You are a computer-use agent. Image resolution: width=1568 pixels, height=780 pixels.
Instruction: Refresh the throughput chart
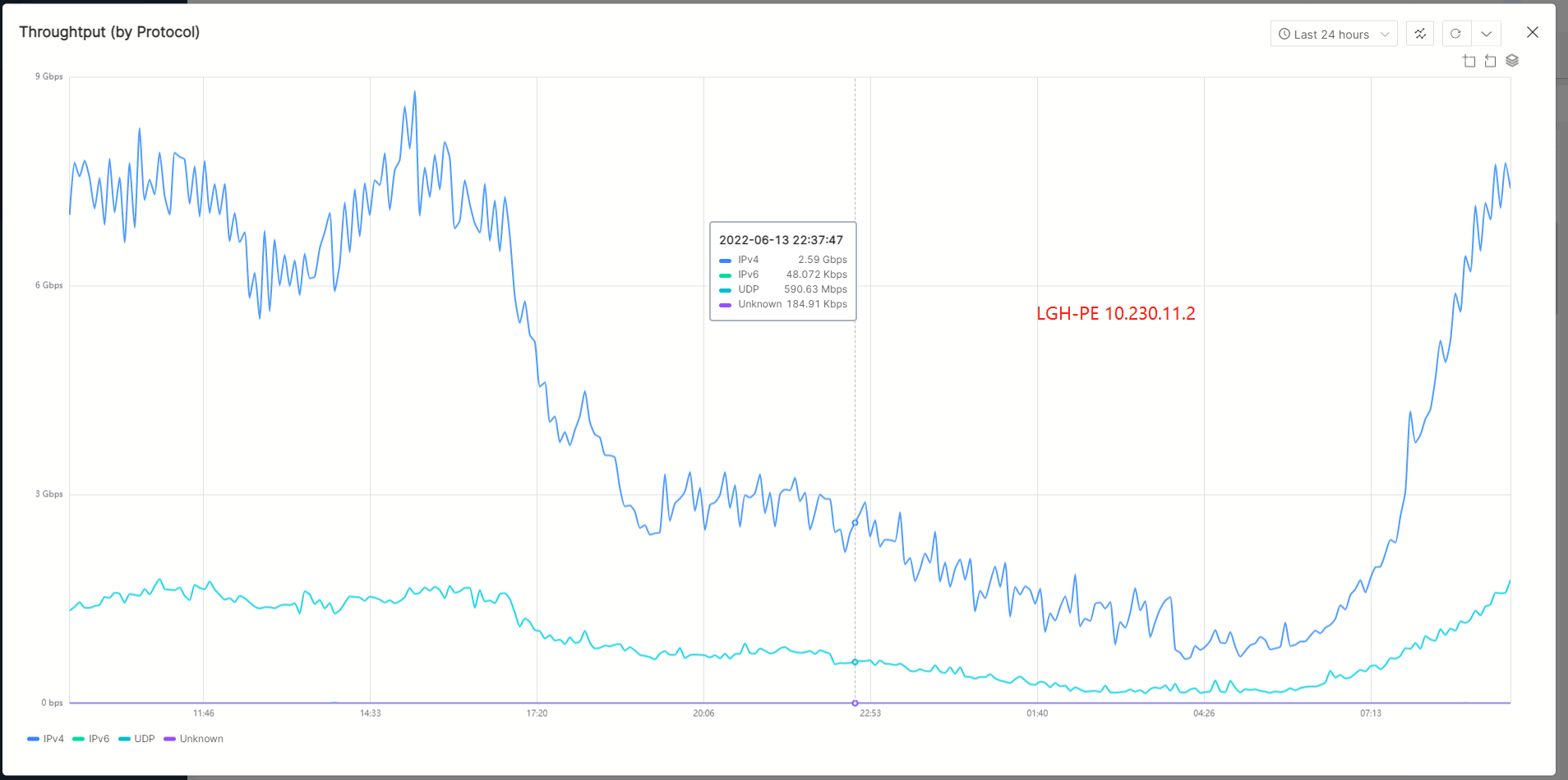(x=1455, y=34)
